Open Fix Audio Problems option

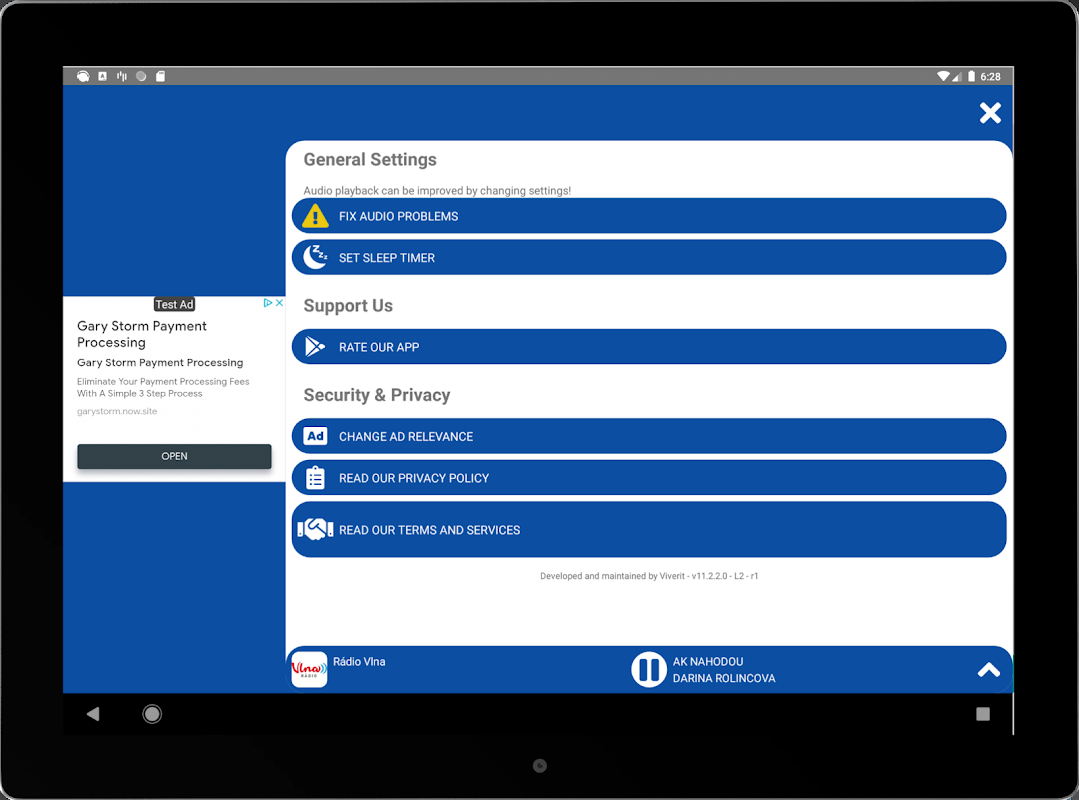(x=648, y=216)
